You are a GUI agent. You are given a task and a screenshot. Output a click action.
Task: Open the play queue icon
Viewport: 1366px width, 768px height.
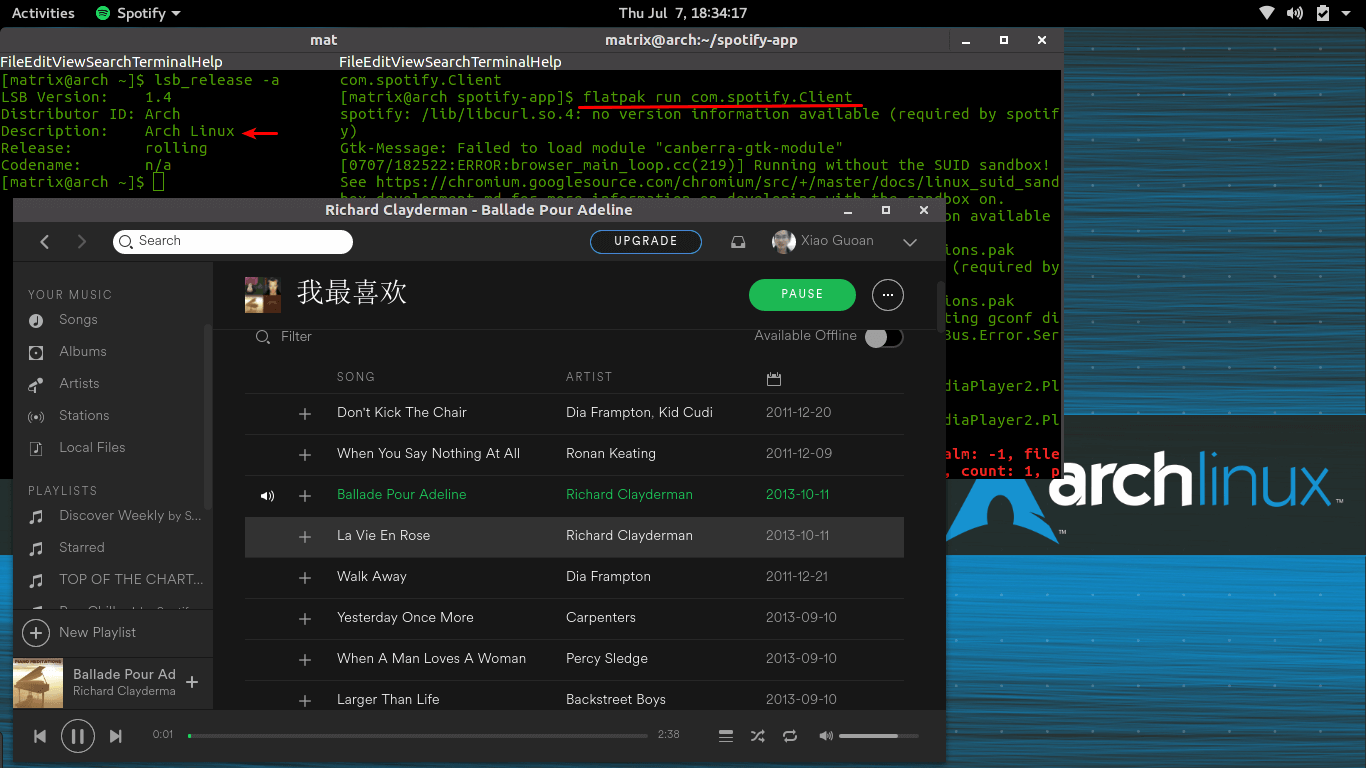click(725, 735)
